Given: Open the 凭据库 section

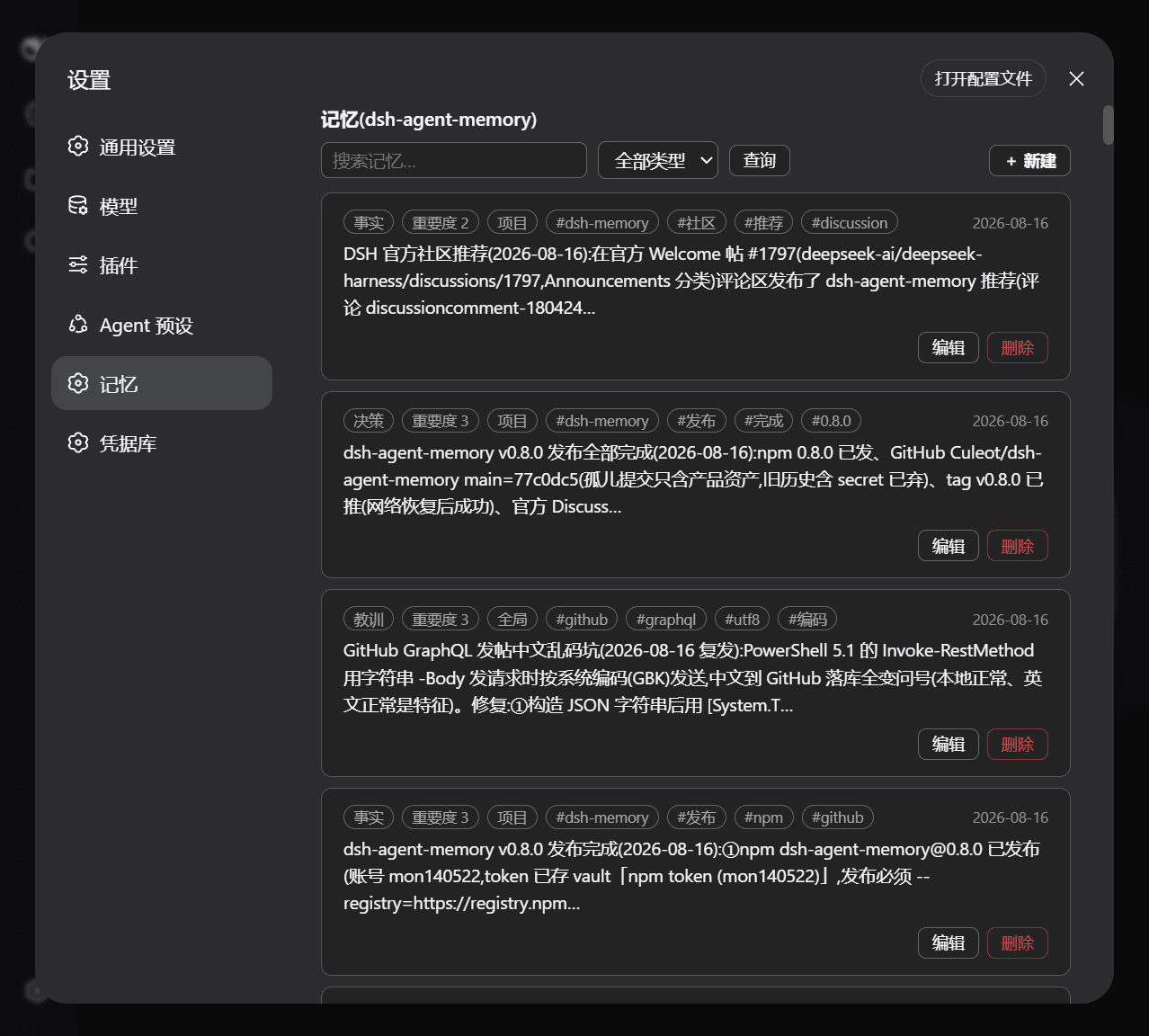Looking at the screenshot, I should (162, 443).
